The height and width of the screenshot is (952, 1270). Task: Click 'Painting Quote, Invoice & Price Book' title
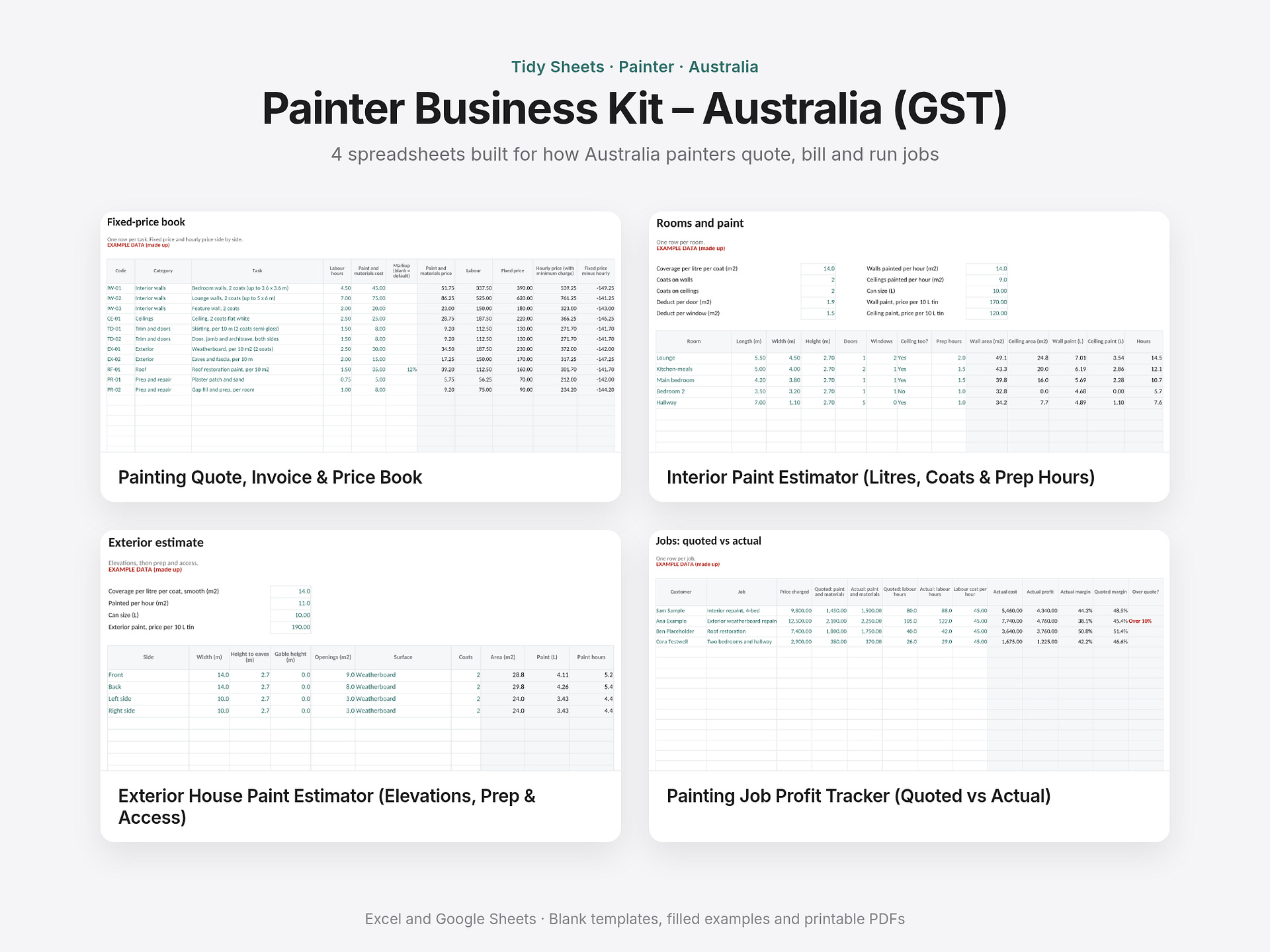(270, 477)
